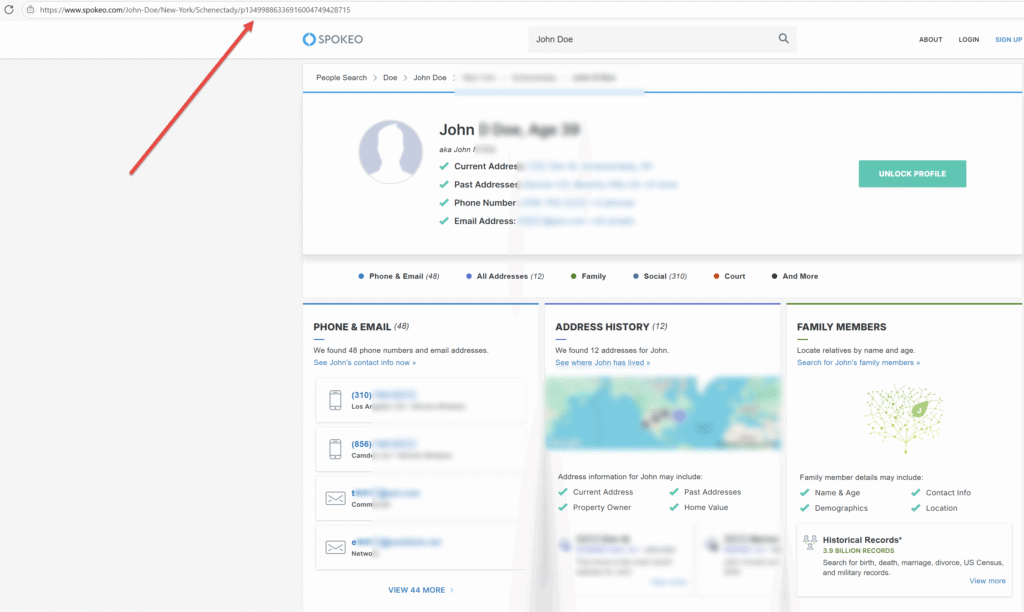
Task: Open the Family tab
Action: point(588,276)
